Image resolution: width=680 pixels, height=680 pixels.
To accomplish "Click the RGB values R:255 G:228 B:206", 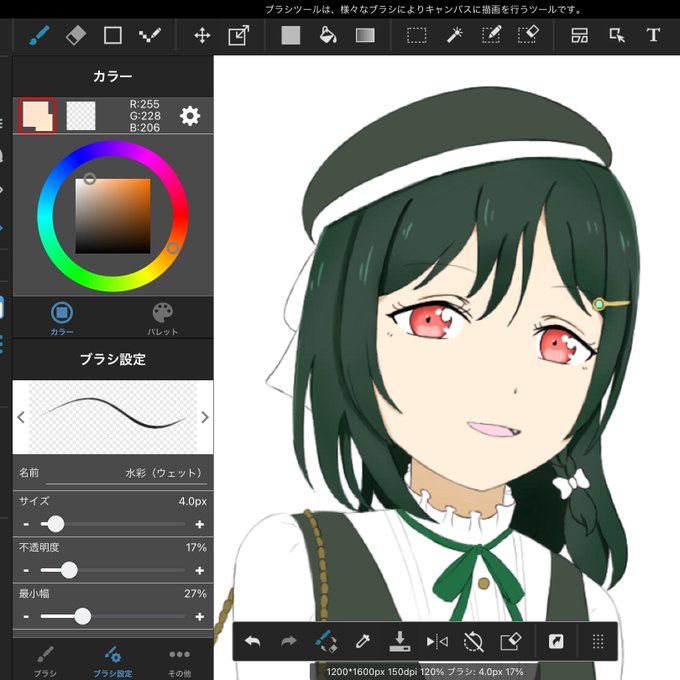I will click(145, 116).
